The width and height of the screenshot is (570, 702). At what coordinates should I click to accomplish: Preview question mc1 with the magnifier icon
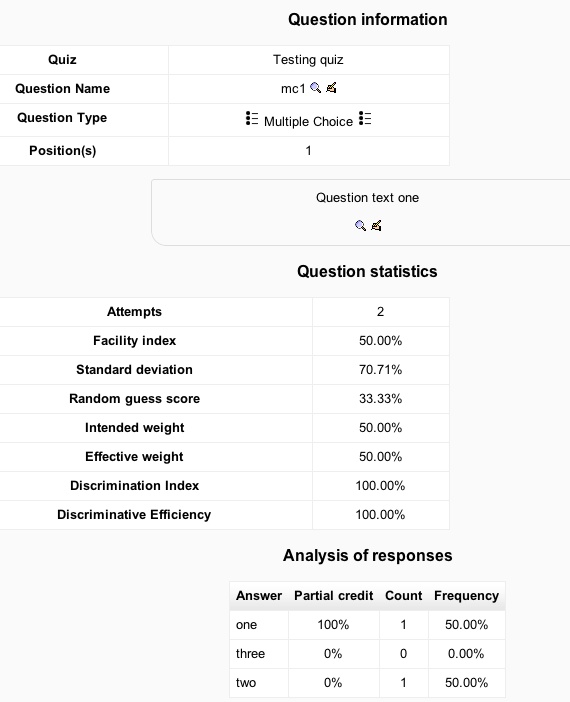316,88
